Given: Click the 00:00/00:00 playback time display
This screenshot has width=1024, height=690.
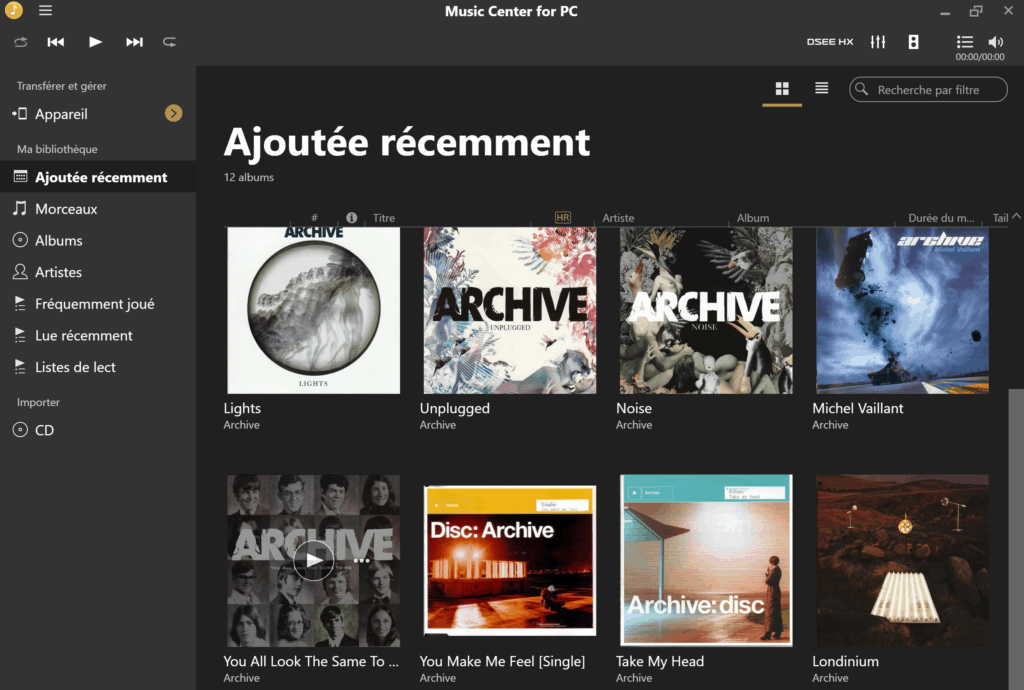Looking at the screenshot, I should [x=979, y=57].
